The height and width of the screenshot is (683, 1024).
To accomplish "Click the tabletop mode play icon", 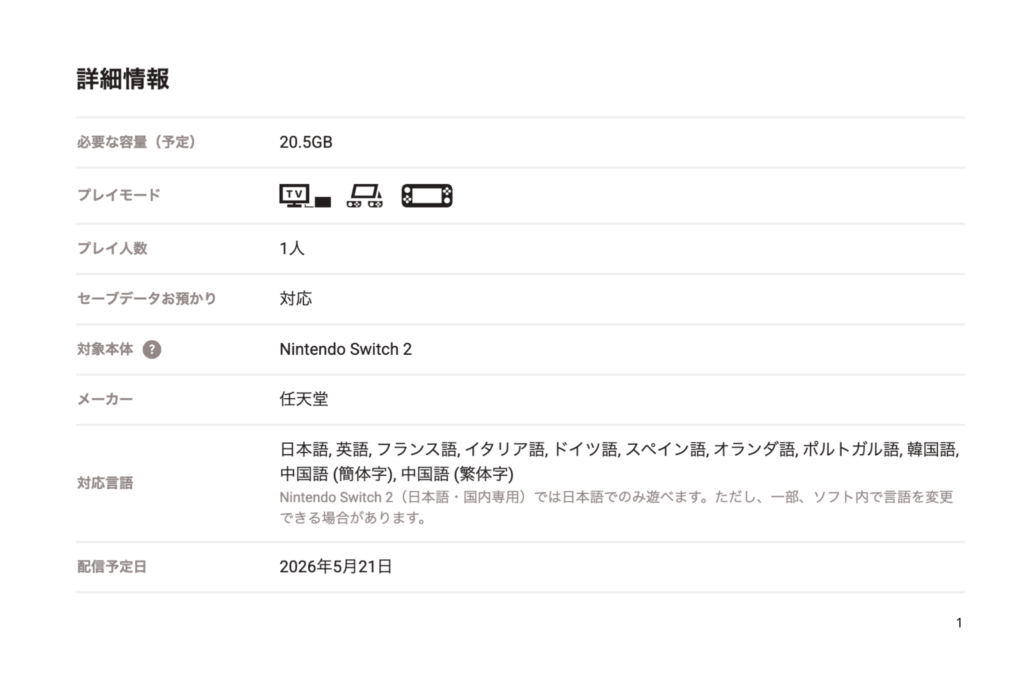I will click(364, 196).
